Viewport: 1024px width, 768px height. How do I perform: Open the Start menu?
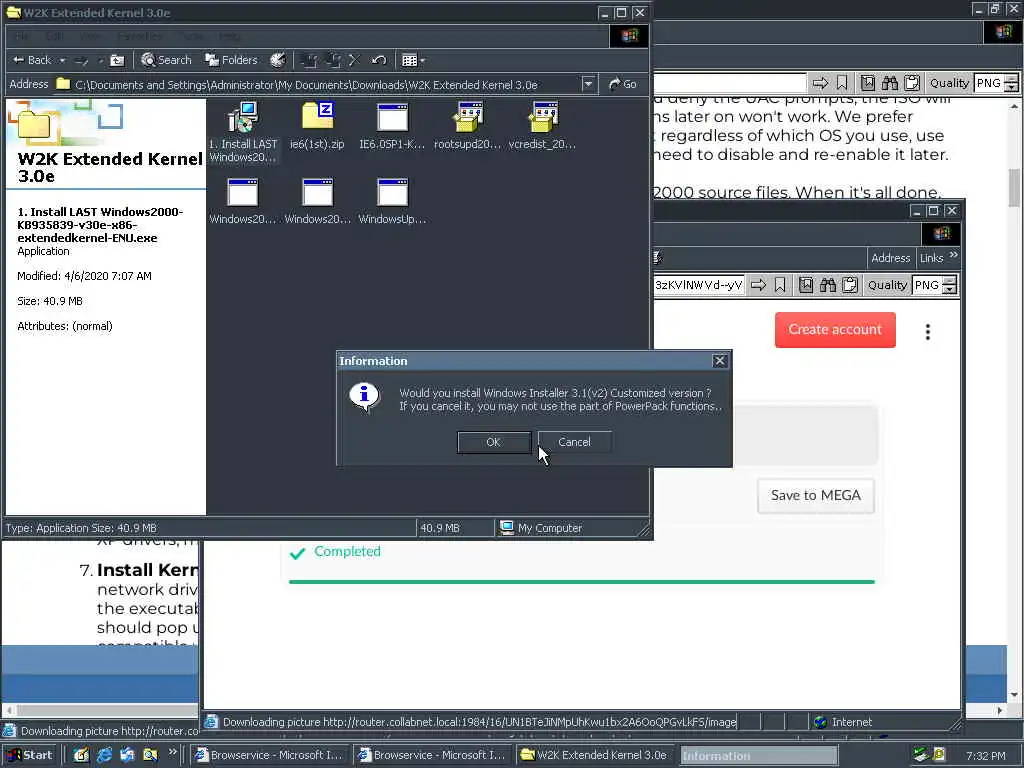click(29, 755)
